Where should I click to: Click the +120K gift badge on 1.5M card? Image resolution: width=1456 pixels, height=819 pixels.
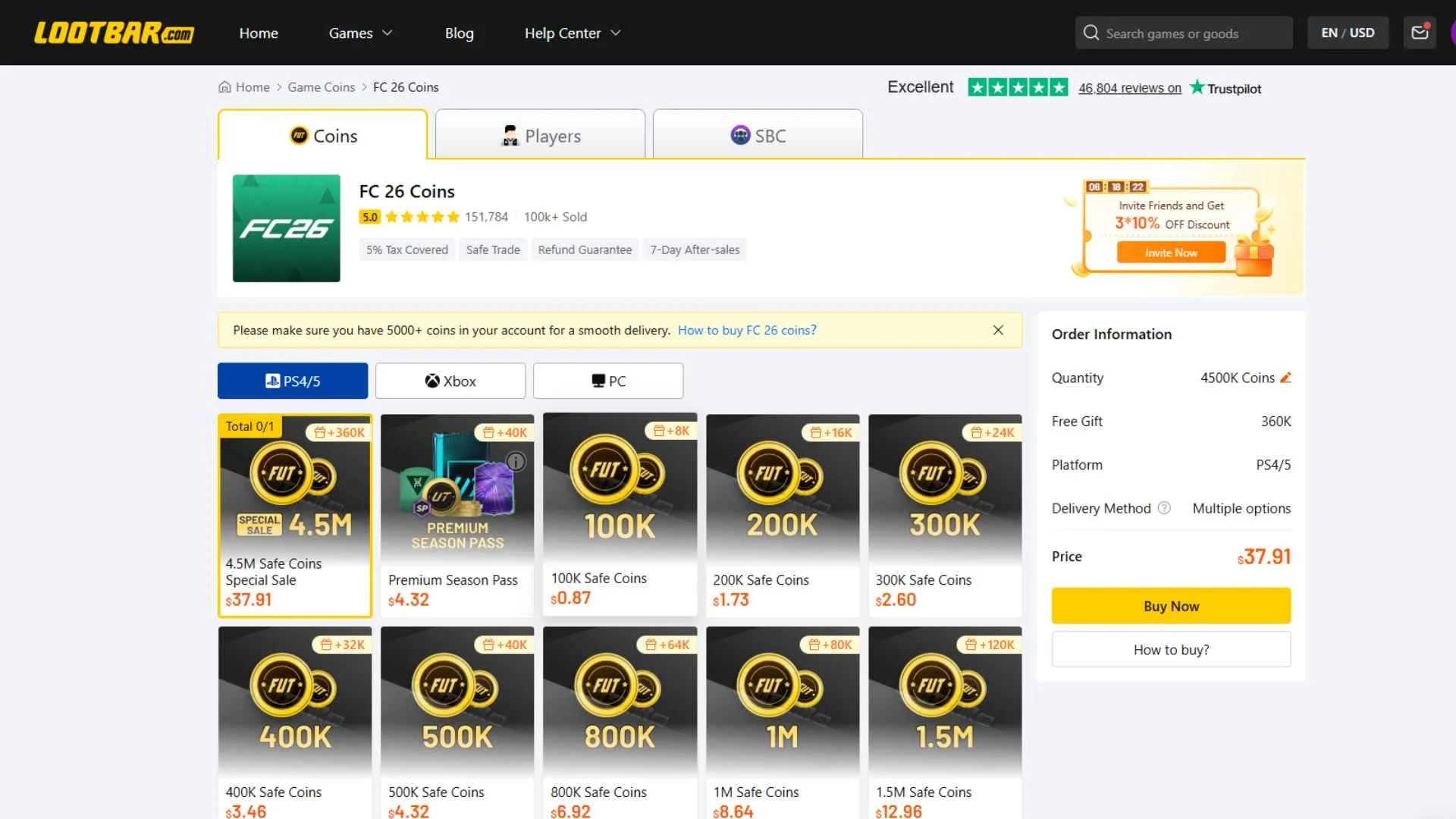[x=990, y=645]
